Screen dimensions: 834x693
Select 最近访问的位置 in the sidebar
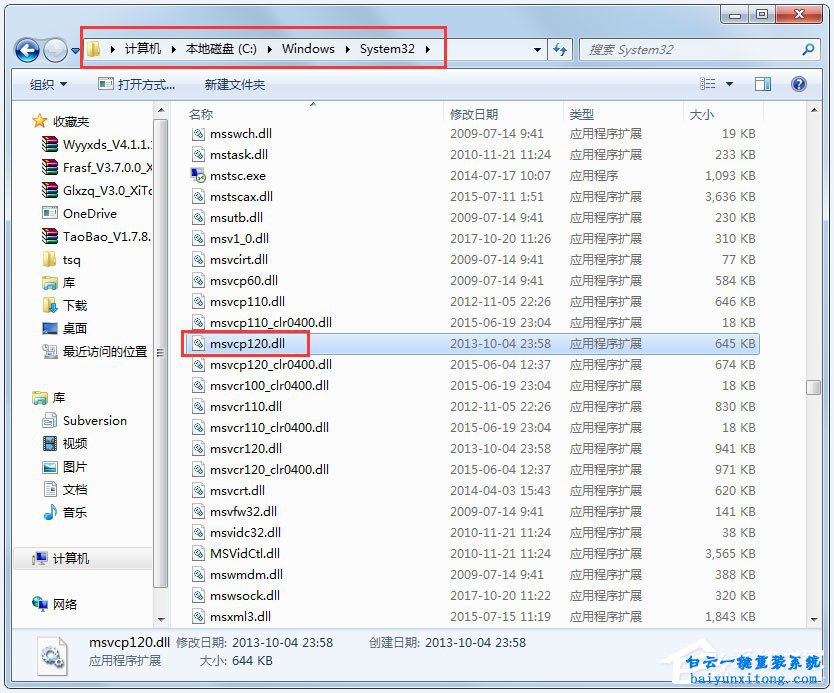[107, 352]
